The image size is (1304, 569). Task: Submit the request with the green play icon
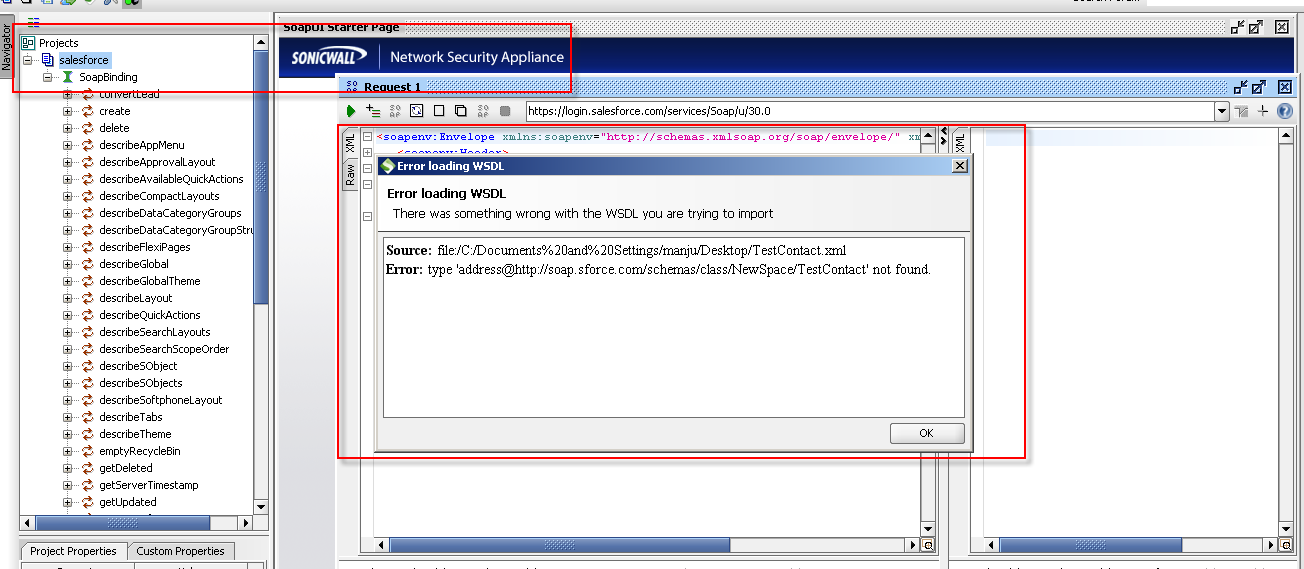[351, 111]
